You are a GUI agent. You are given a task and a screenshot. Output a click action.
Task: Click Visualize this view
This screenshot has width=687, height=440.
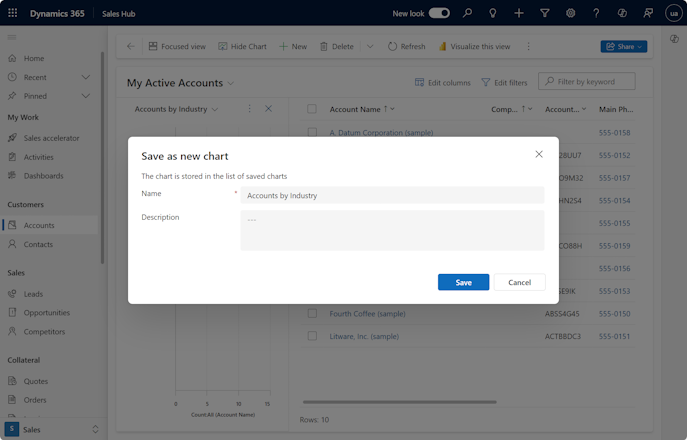click(x=475, y=46)
